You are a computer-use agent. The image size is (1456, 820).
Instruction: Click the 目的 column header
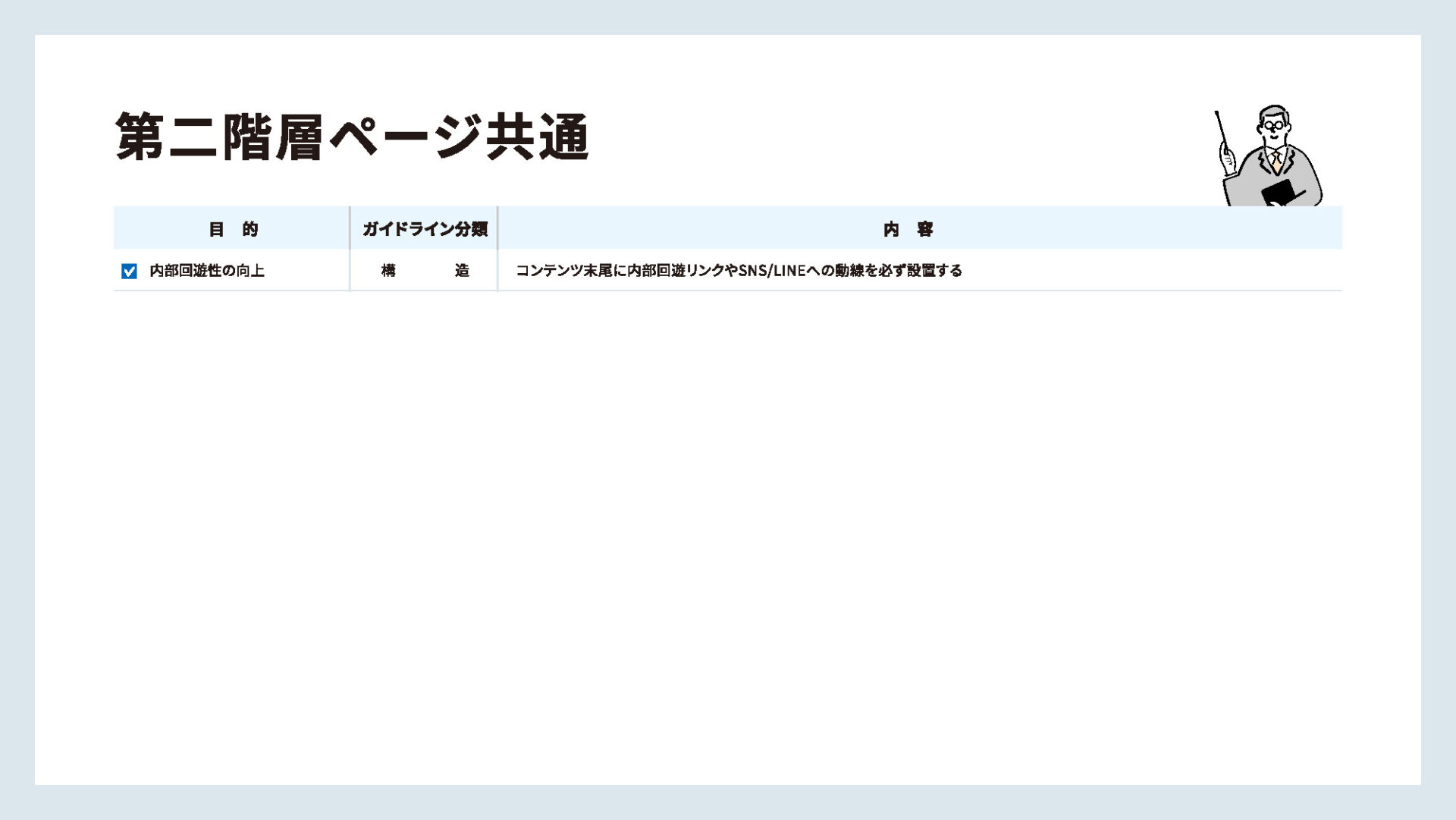point(233,229)
